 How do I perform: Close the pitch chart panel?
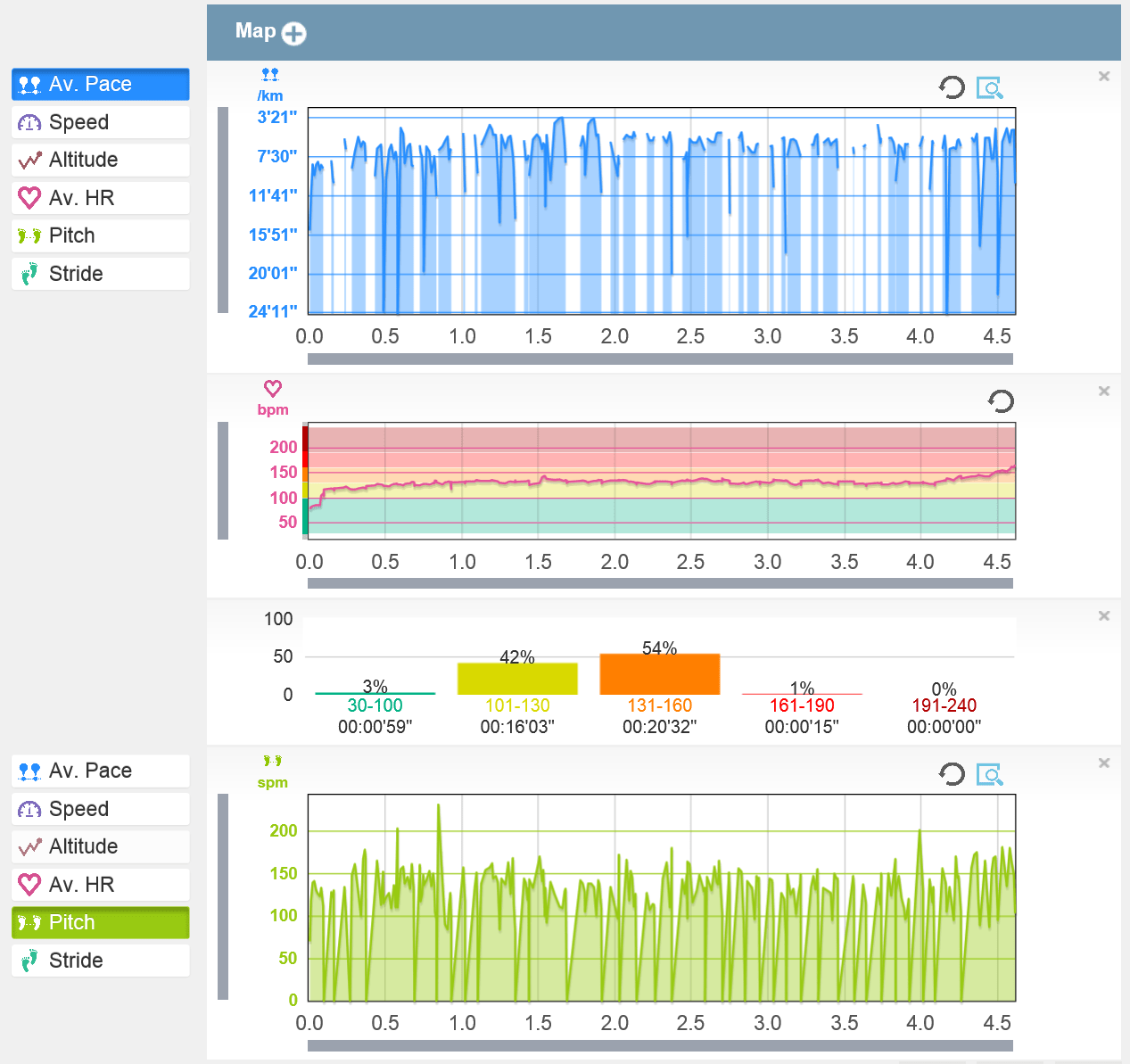(x=1104, y=763)
